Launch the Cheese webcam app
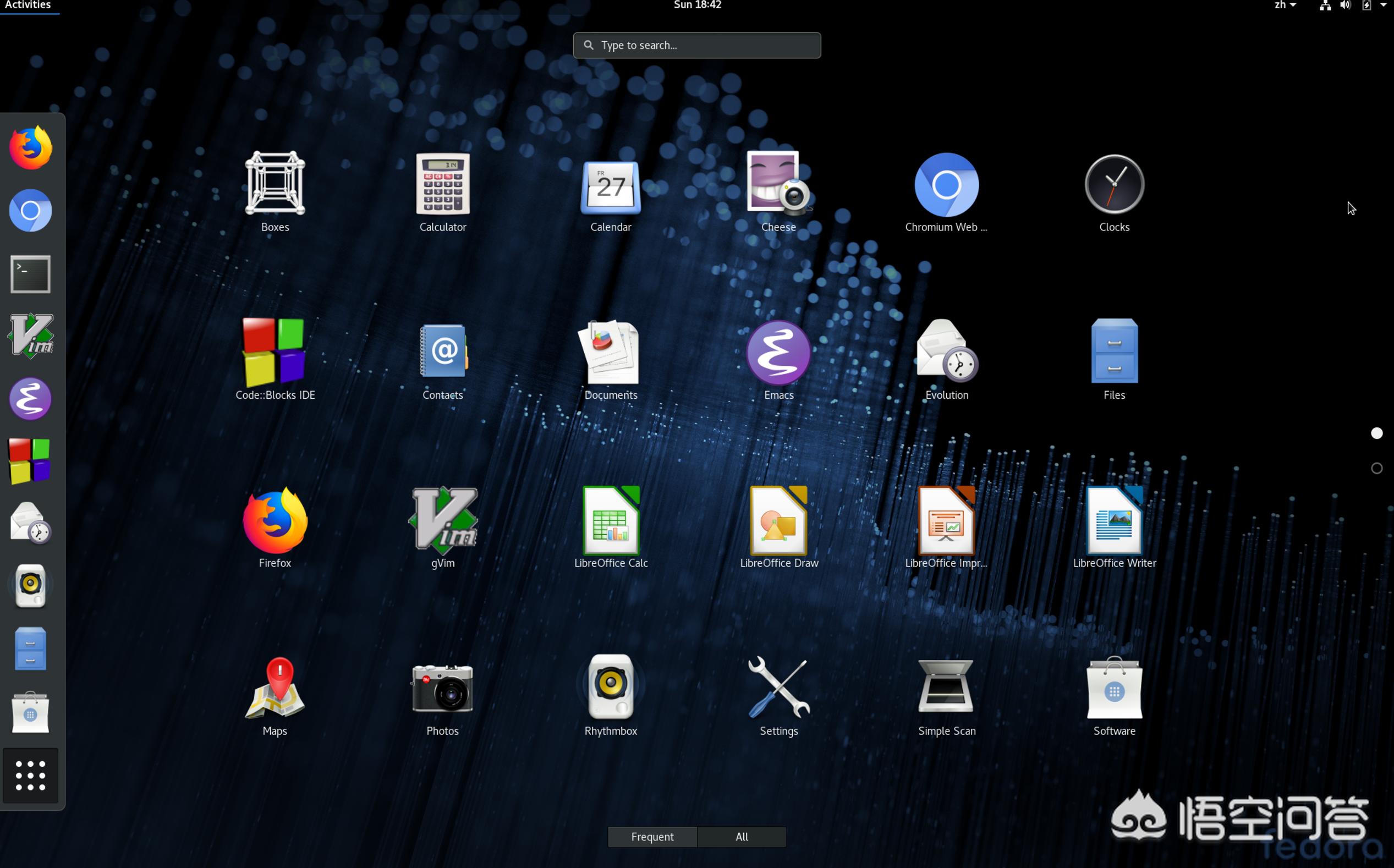Viewport: 1394px width, 868px height. pos(778,191)
